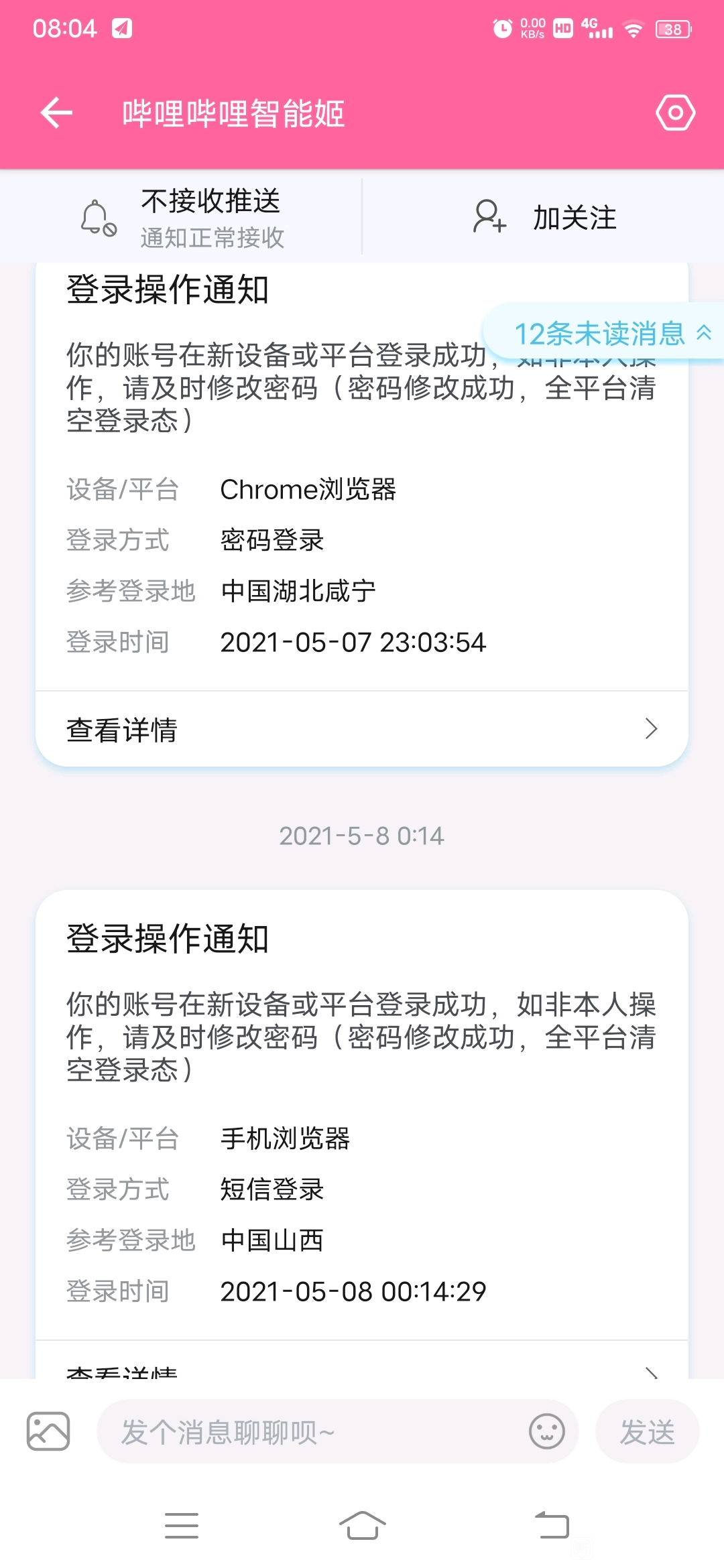Tap 哔哩哔哩智能姬 chat title
The image size is (724, 1568).
pyautogui.click(x=233, y=113)
